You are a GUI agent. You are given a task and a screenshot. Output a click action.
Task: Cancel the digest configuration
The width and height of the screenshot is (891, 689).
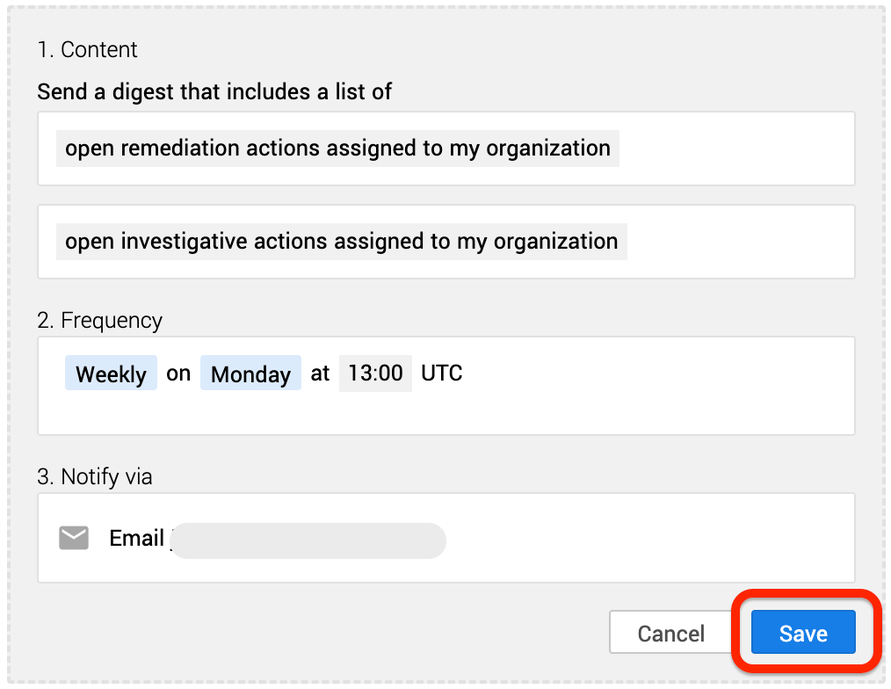pyautogui.click(x=670, y=632)
